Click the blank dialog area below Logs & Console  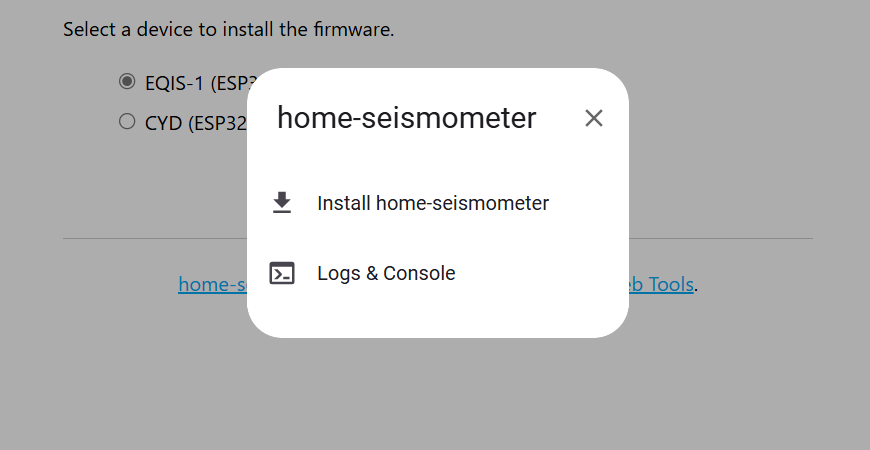(437, 315)
